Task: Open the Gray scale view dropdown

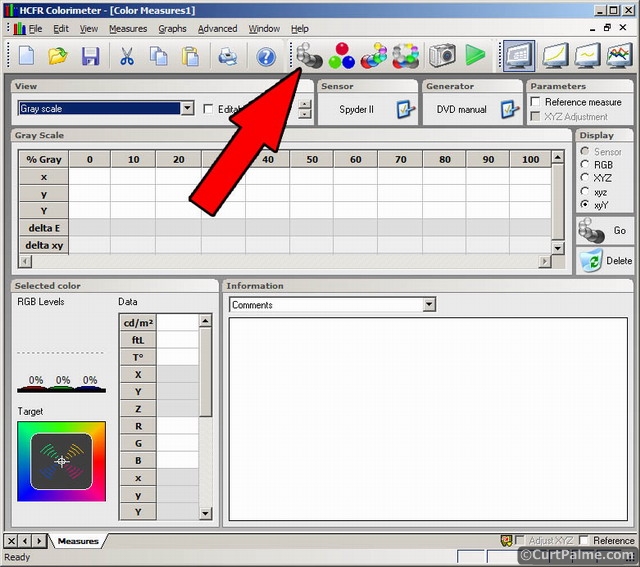Action: click(187, 109)
